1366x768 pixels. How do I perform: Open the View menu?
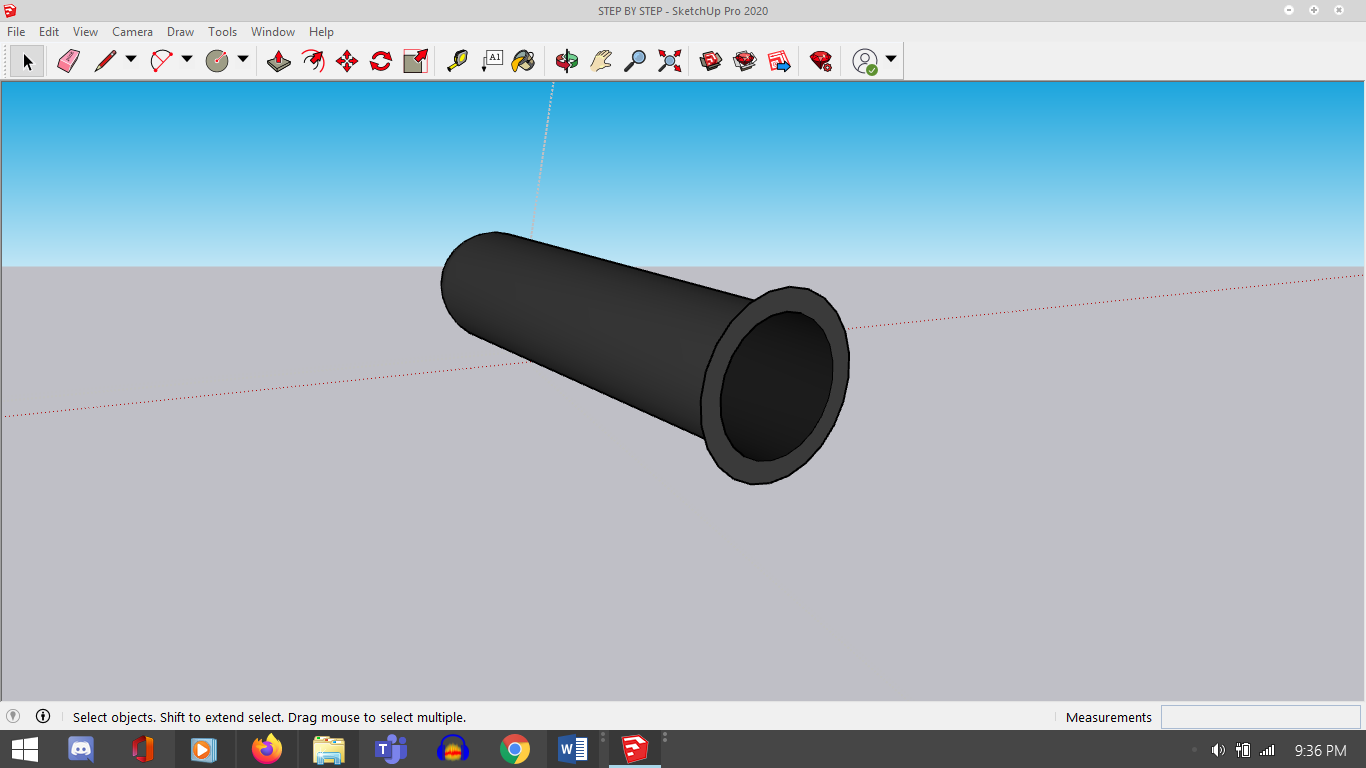85,32
